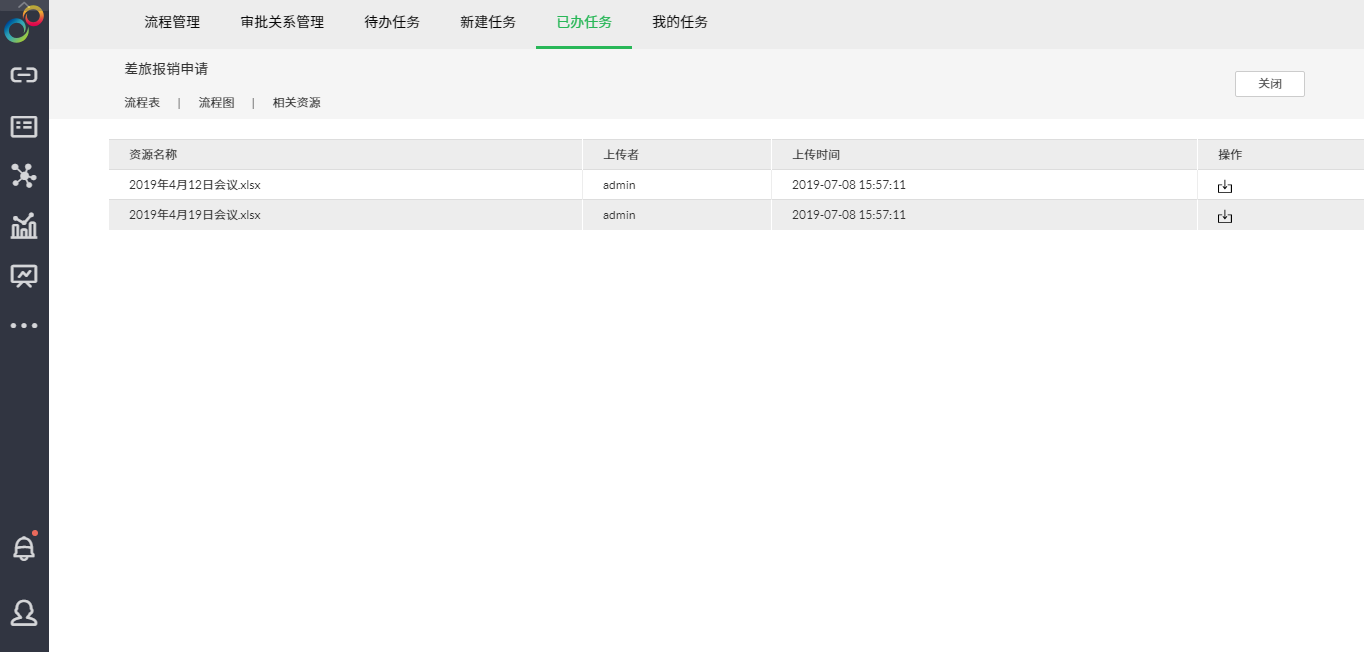Switch to the 流程管理 tab
Viewport: 1364px width, 652px height.
click(172, 22)
